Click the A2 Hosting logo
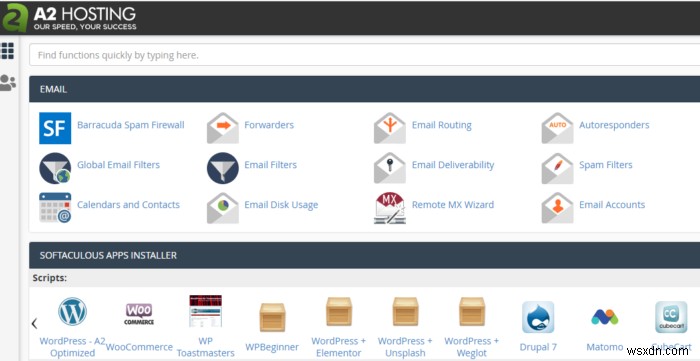 pyautogui.click(x=70, y=17)
